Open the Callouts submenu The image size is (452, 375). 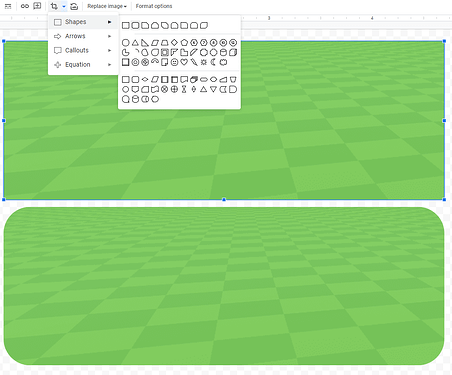pos(83,50)
